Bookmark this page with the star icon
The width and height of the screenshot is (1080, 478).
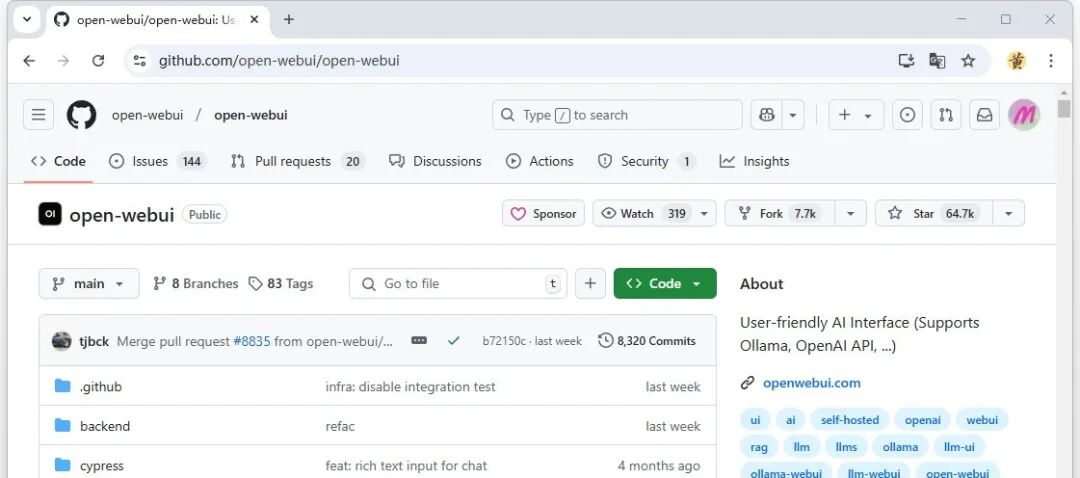[x=968, y=61]
